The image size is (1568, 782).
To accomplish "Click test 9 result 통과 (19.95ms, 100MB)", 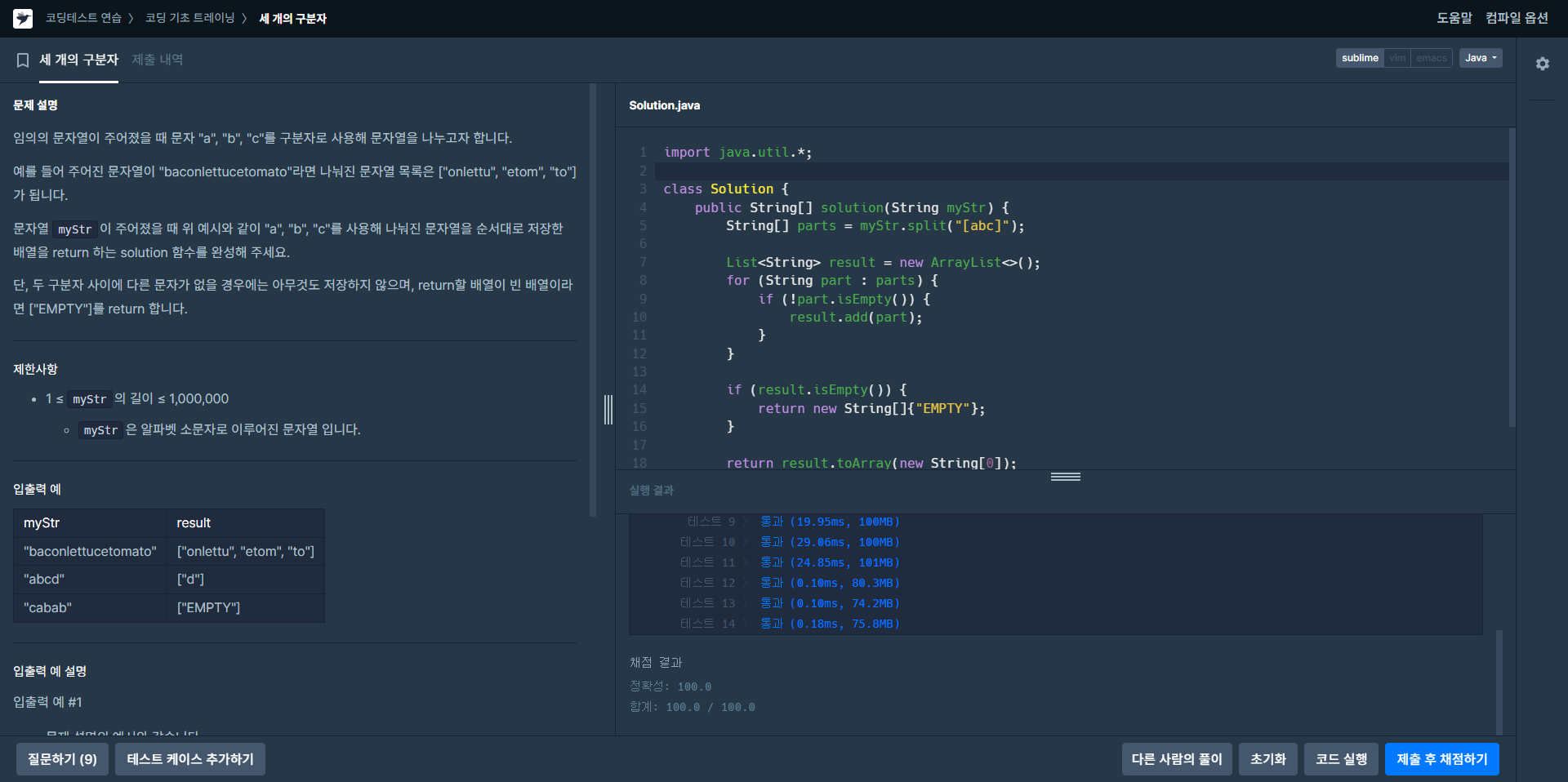I will point(830,522).
